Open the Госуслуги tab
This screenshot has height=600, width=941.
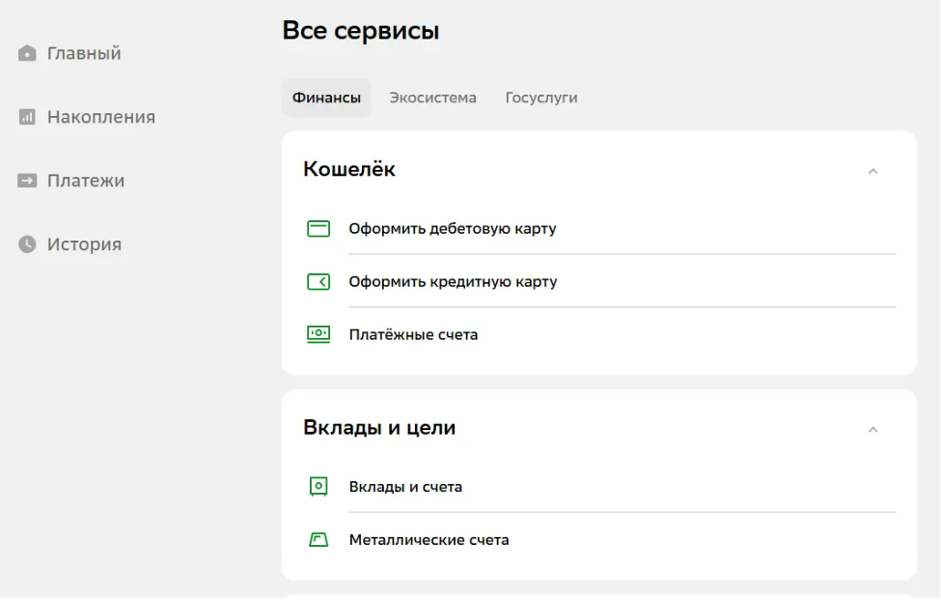point(541,98)
